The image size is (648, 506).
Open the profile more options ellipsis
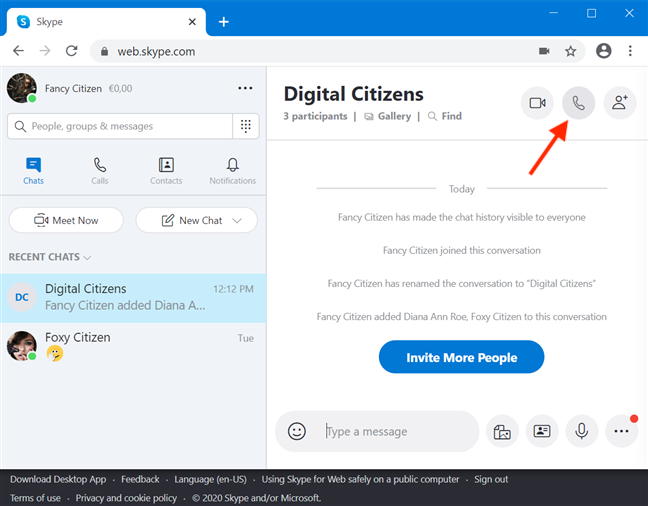coord(245,88)
